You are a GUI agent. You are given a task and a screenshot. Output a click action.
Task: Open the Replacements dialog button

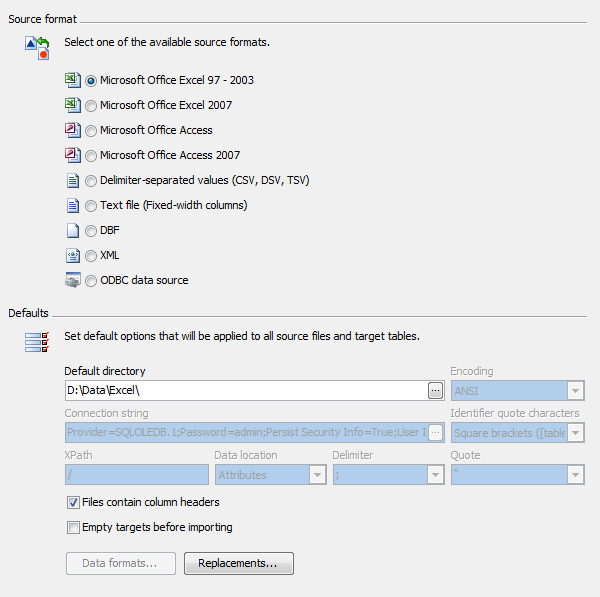(239, 563)
